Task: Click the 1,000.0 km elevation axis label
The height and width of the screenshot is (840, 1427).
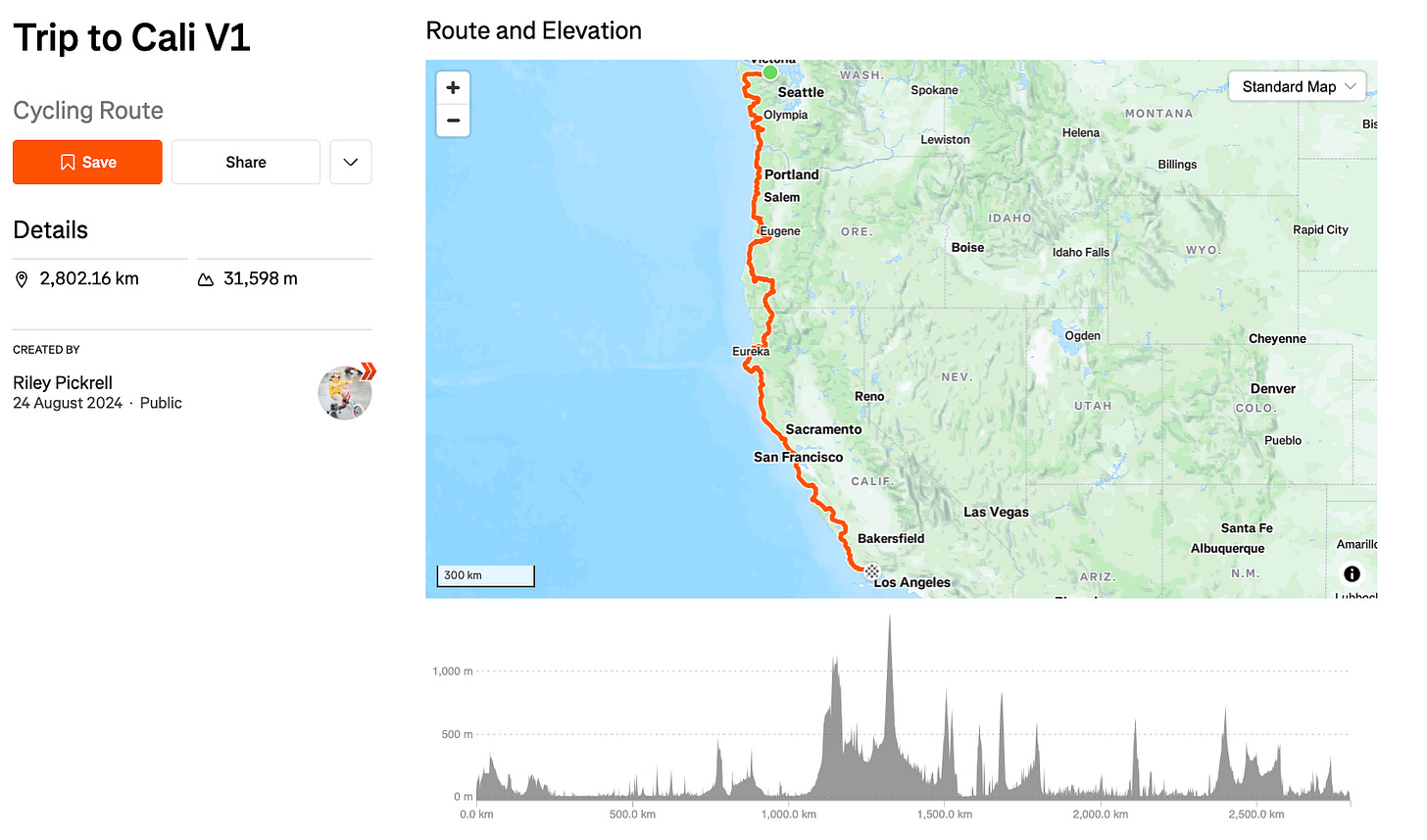Action: coord(789,815)
